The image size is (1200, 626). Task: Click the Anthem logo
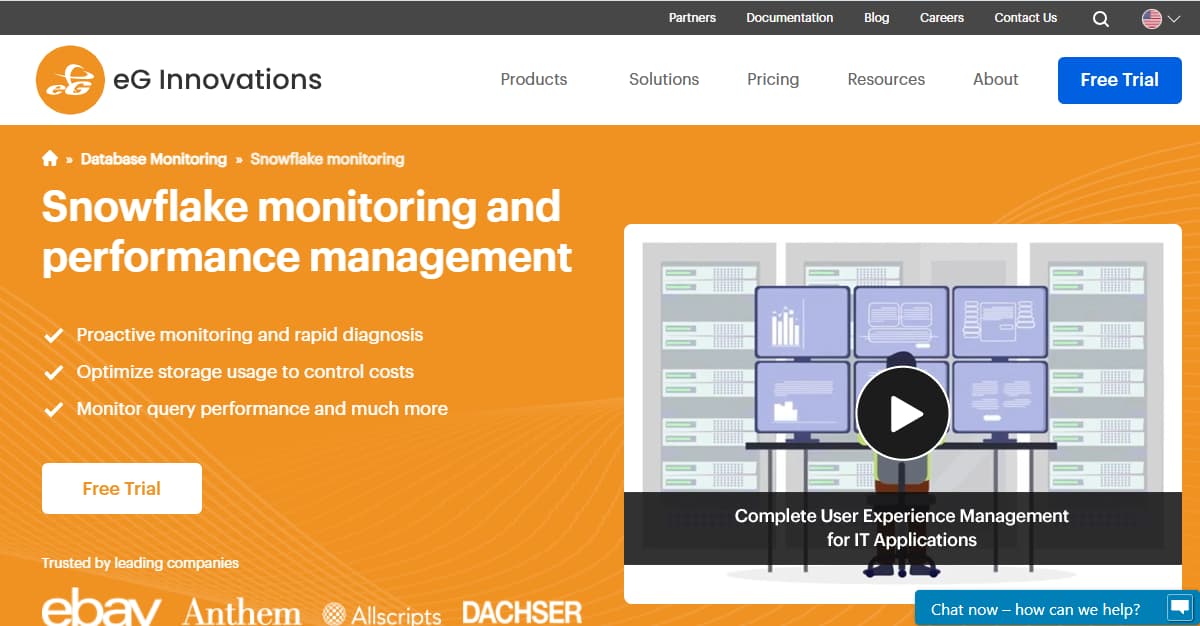[x=241, y=613]
